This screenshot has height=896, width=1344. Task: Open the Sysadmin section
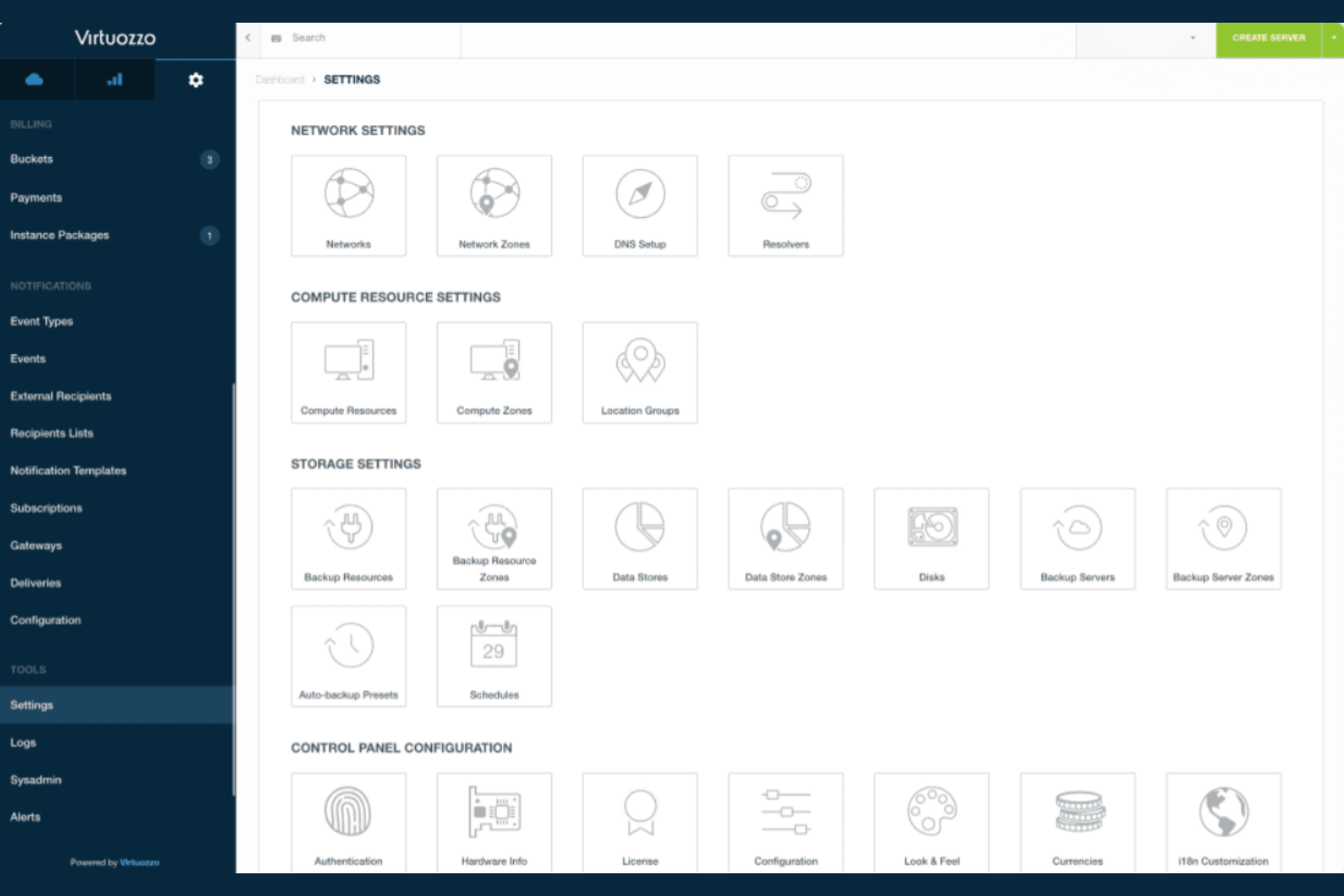coord(35,780)
